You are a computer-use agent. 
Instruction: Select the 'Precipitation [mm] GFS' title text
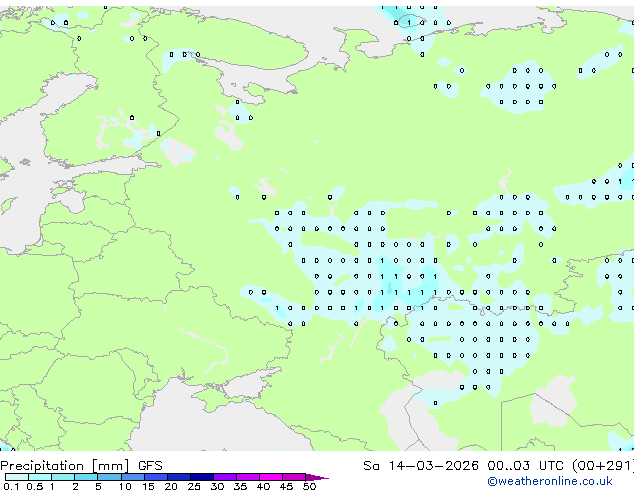click(x=82, y=466)
